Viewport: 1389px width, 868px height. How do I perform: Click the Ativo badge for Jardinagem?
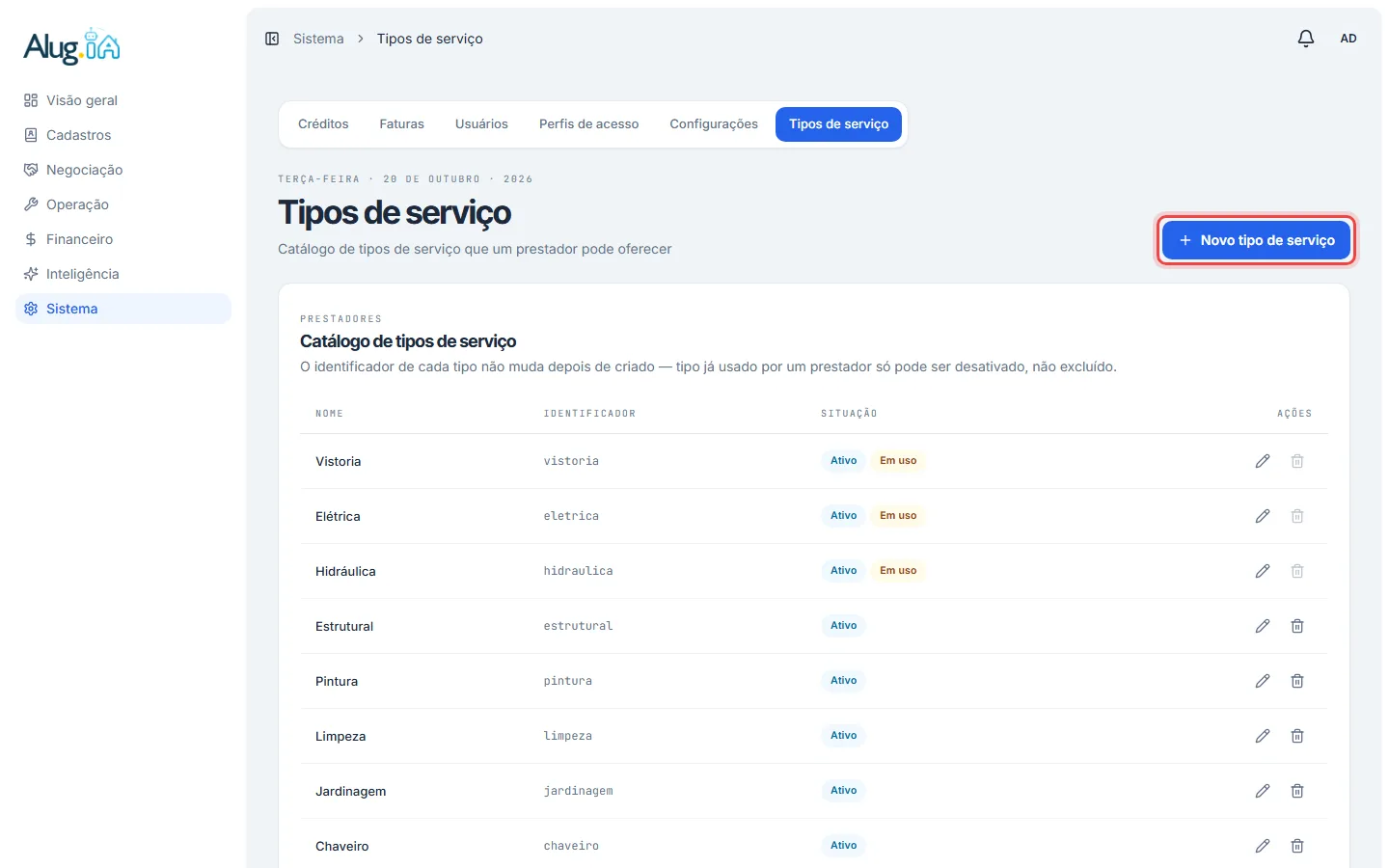click(844, 791)
